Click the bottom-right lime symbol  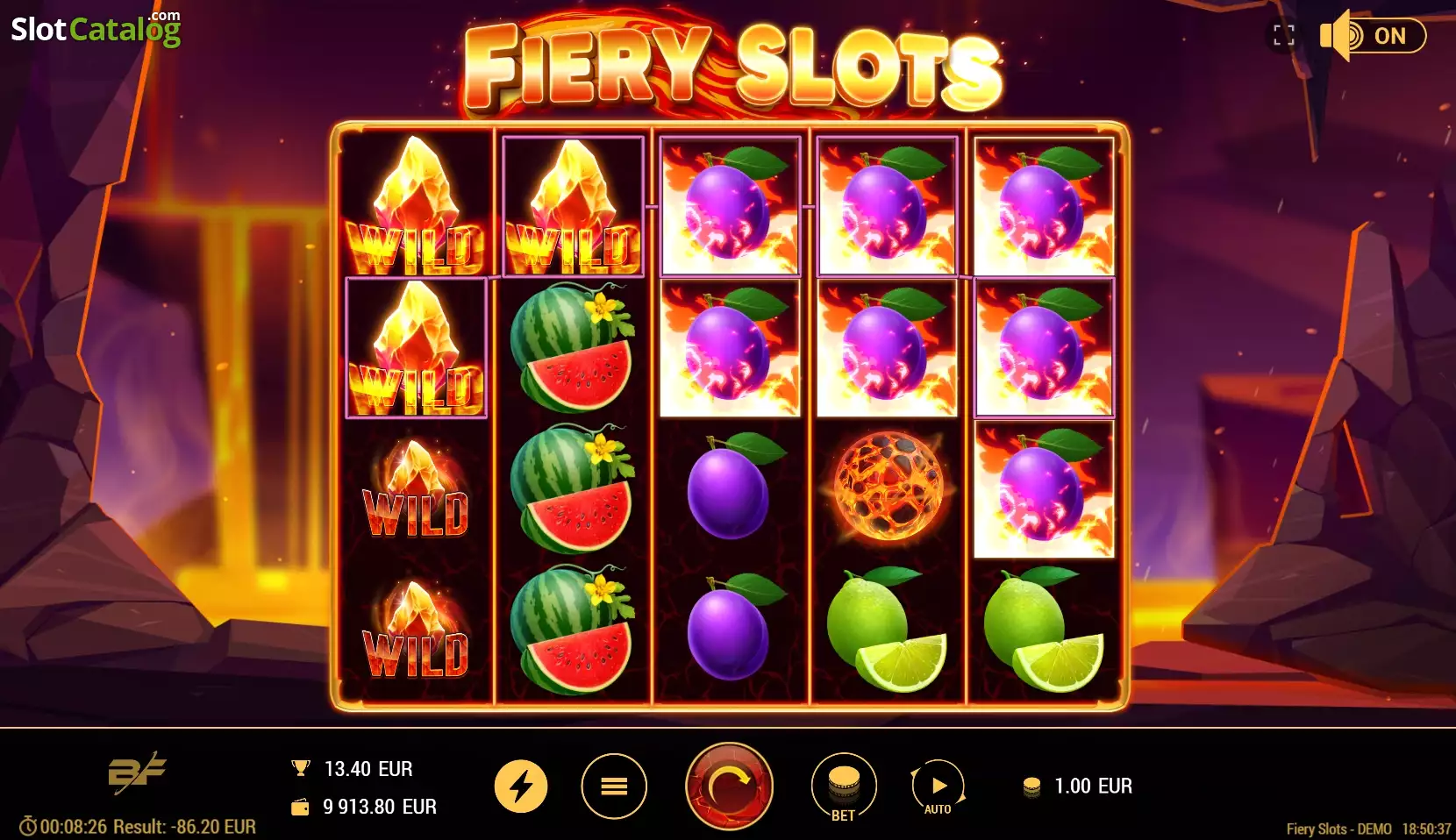[x=1044, y=629]
